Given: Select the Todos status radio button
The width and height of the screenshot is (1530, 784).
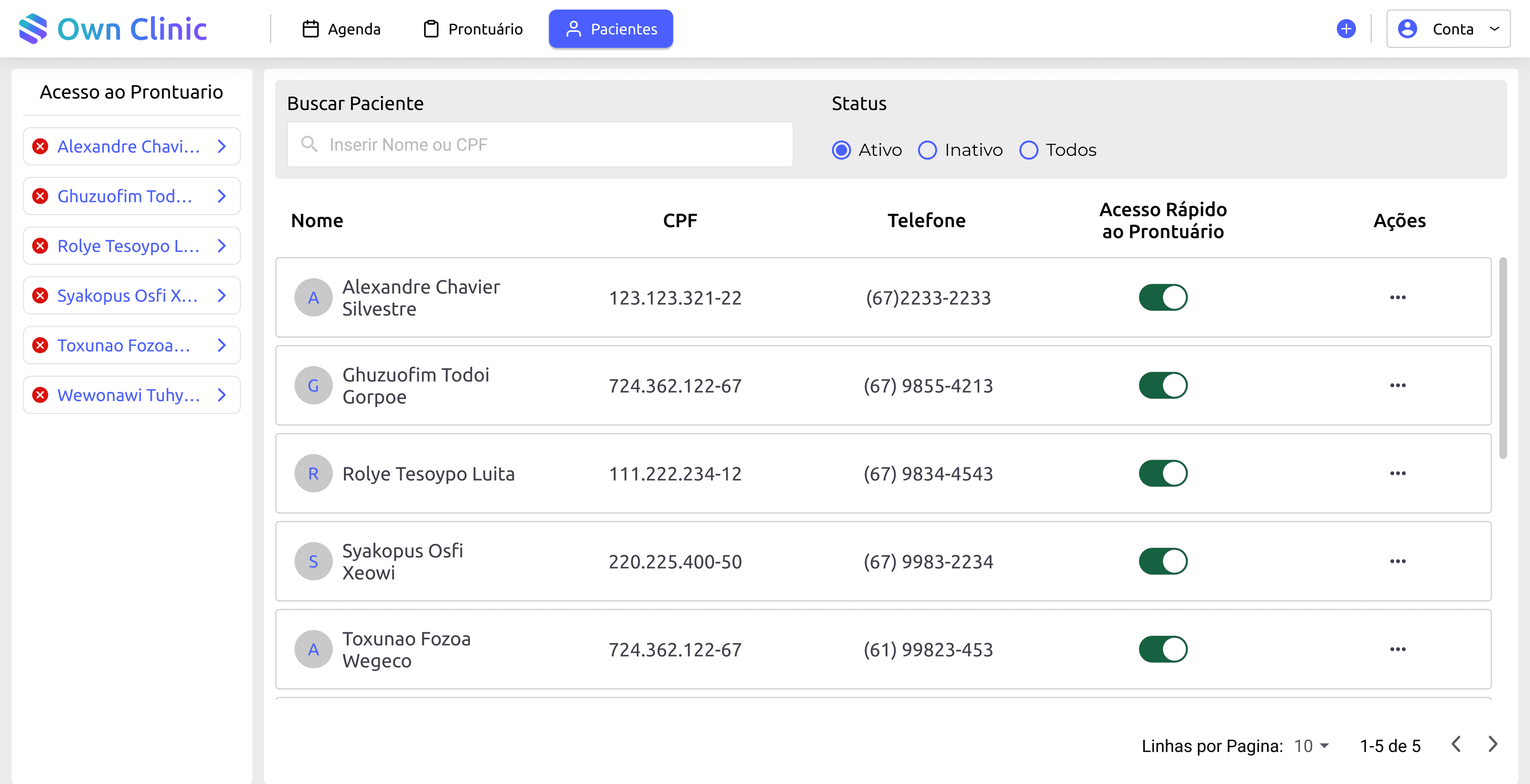Looking at the screenshot, I should pos(1029,150).
